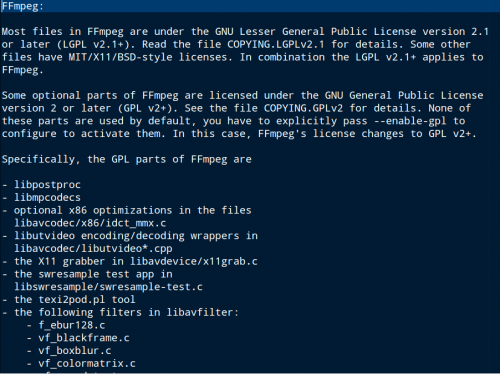Click the vf_boxblur.c filter entry

coord(75,351)
